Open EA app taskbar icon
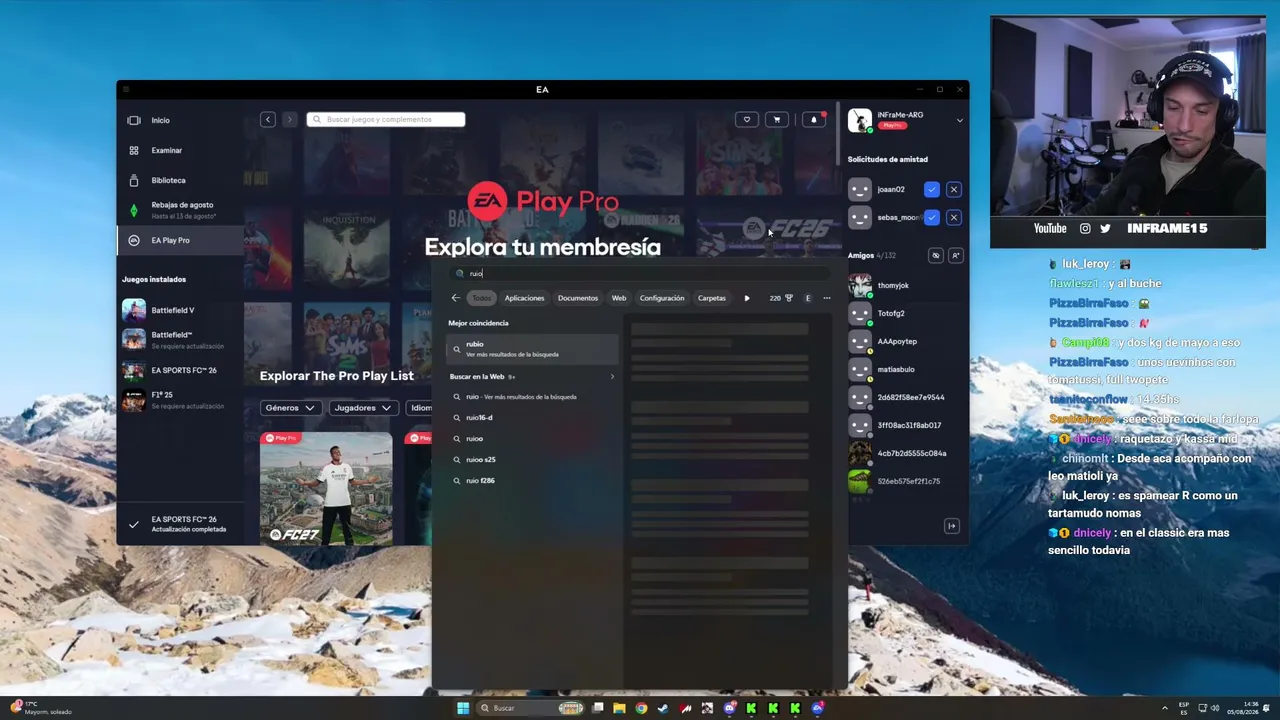The height and width of the screenshot is (720, 1280). pyautogui.click(x=817, y=708)
